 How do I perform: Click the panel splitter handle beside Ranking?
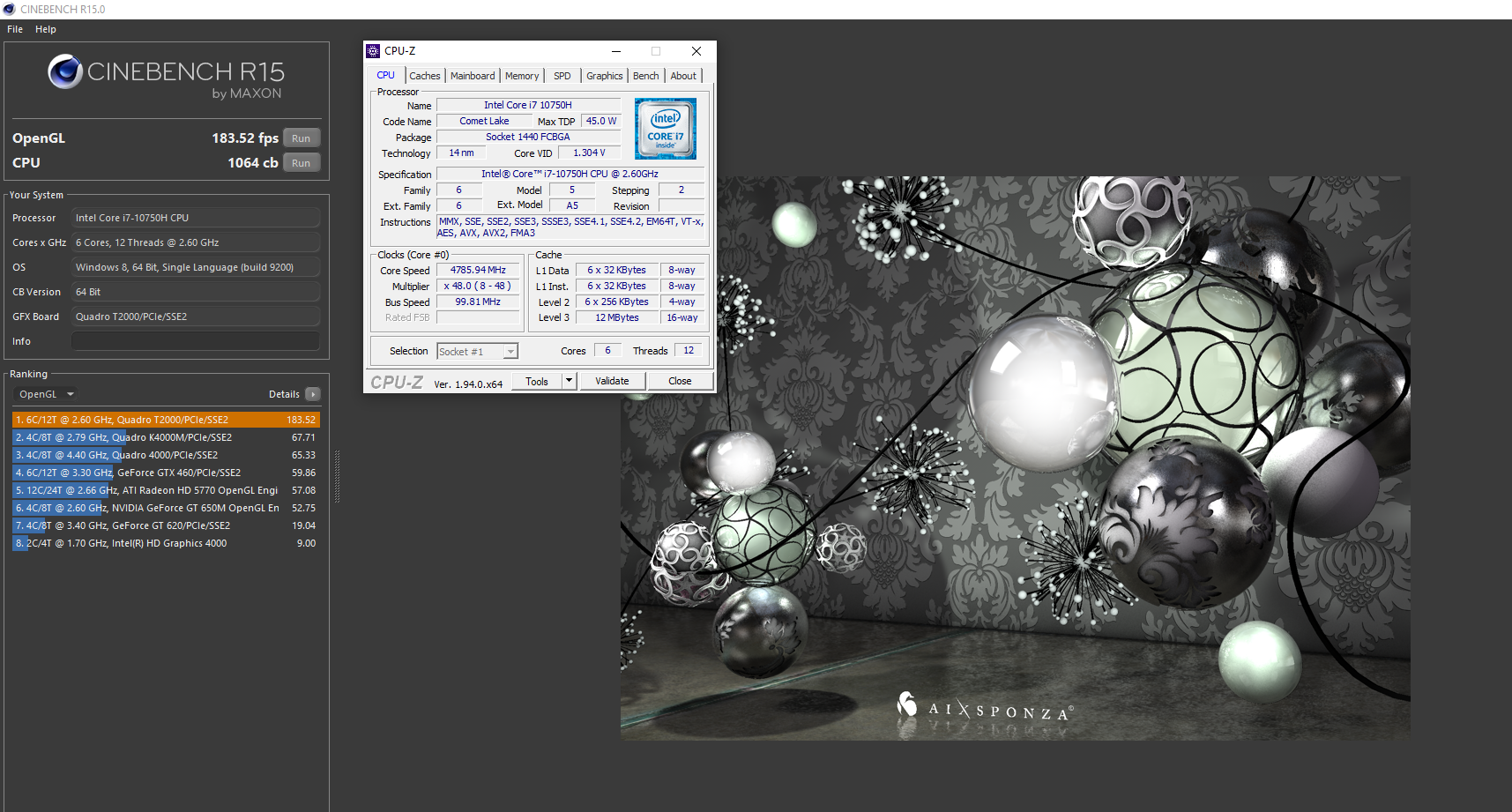(337, 476)
